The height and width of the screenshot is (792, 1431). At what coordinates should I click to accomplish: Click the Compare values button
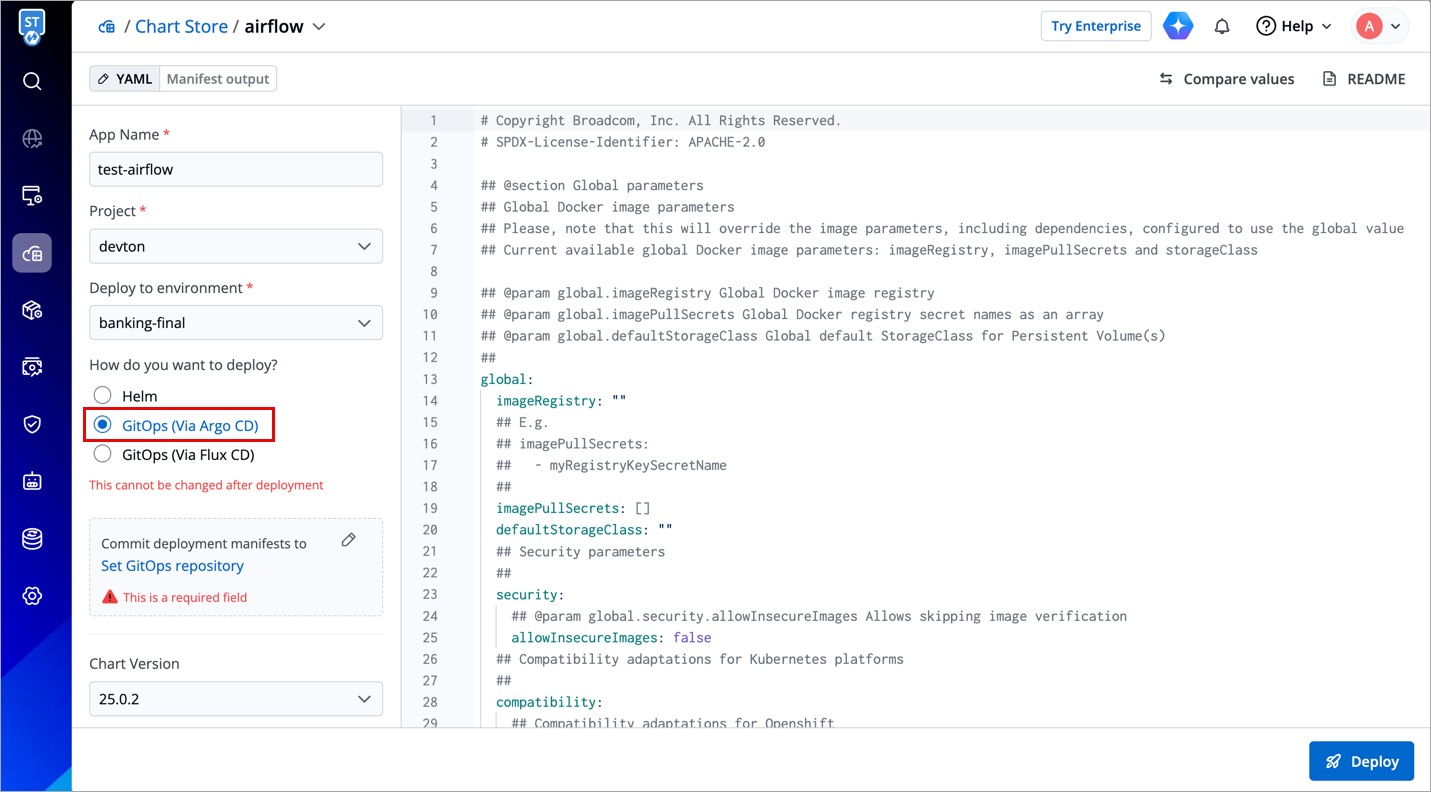pos(1226,79)
